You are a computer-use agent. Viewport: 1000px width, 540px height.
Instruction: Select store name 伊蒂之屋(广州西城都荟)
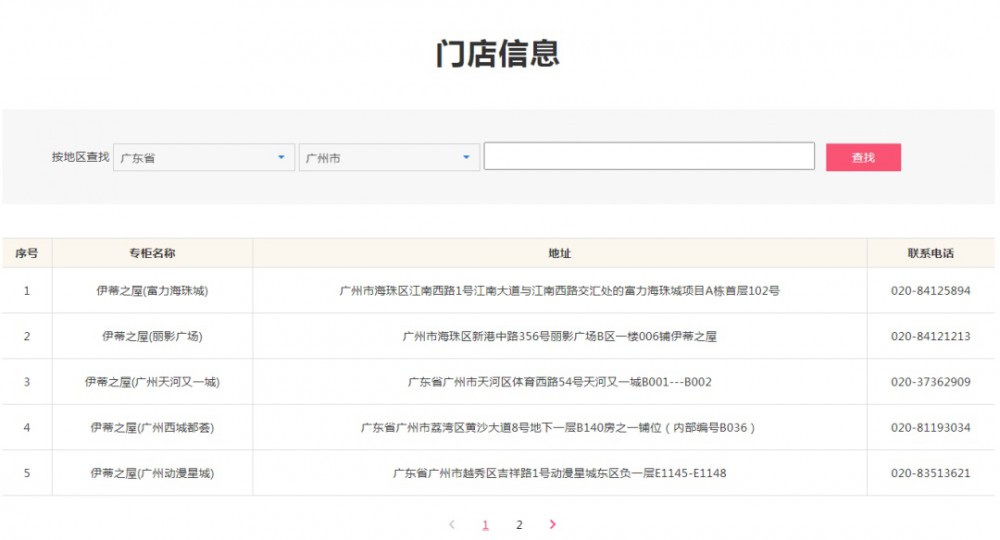pyautogui.click(x=152, y=427)
